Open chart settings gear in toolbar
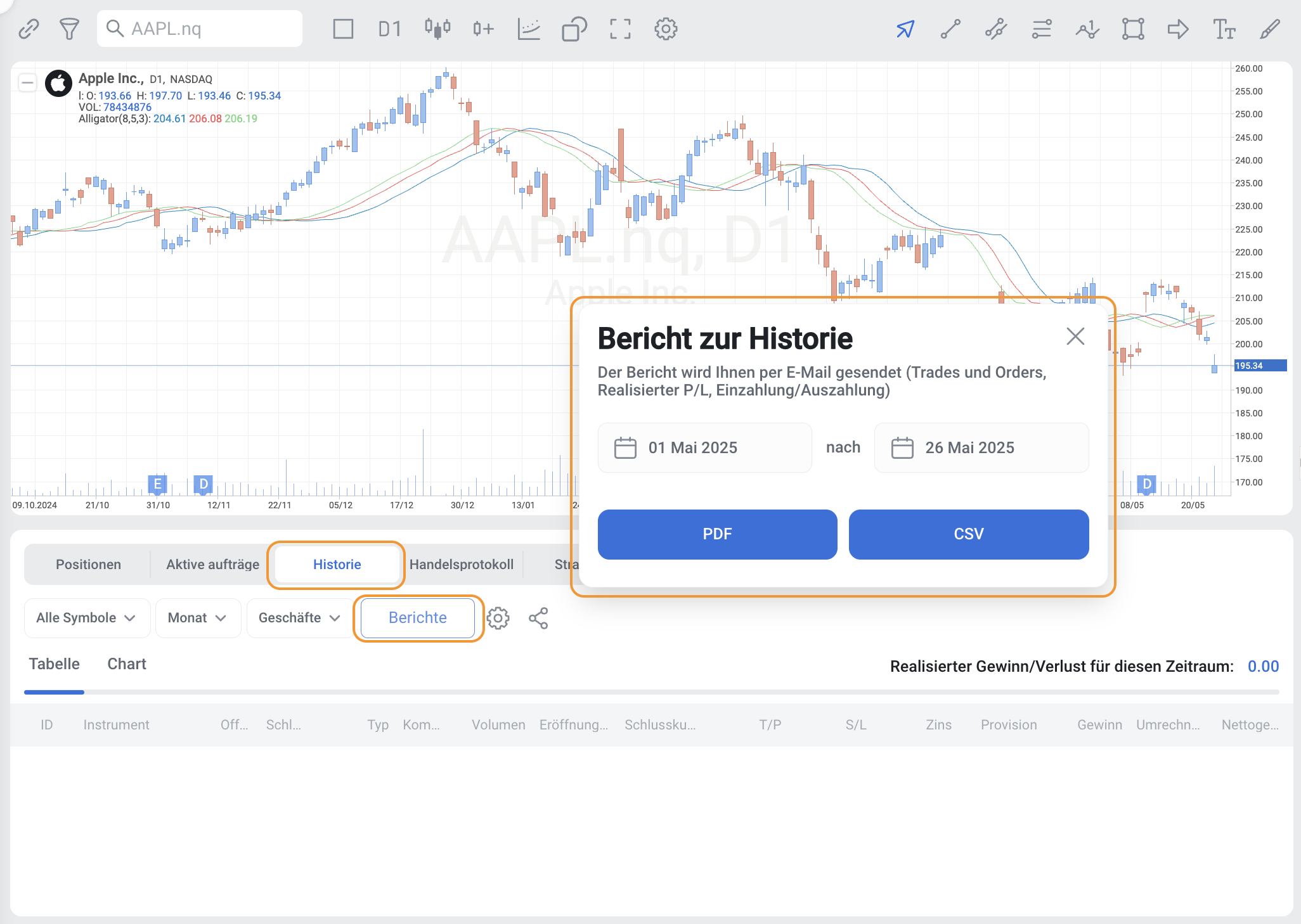The image size is (1301, 924). coord(666,29)
